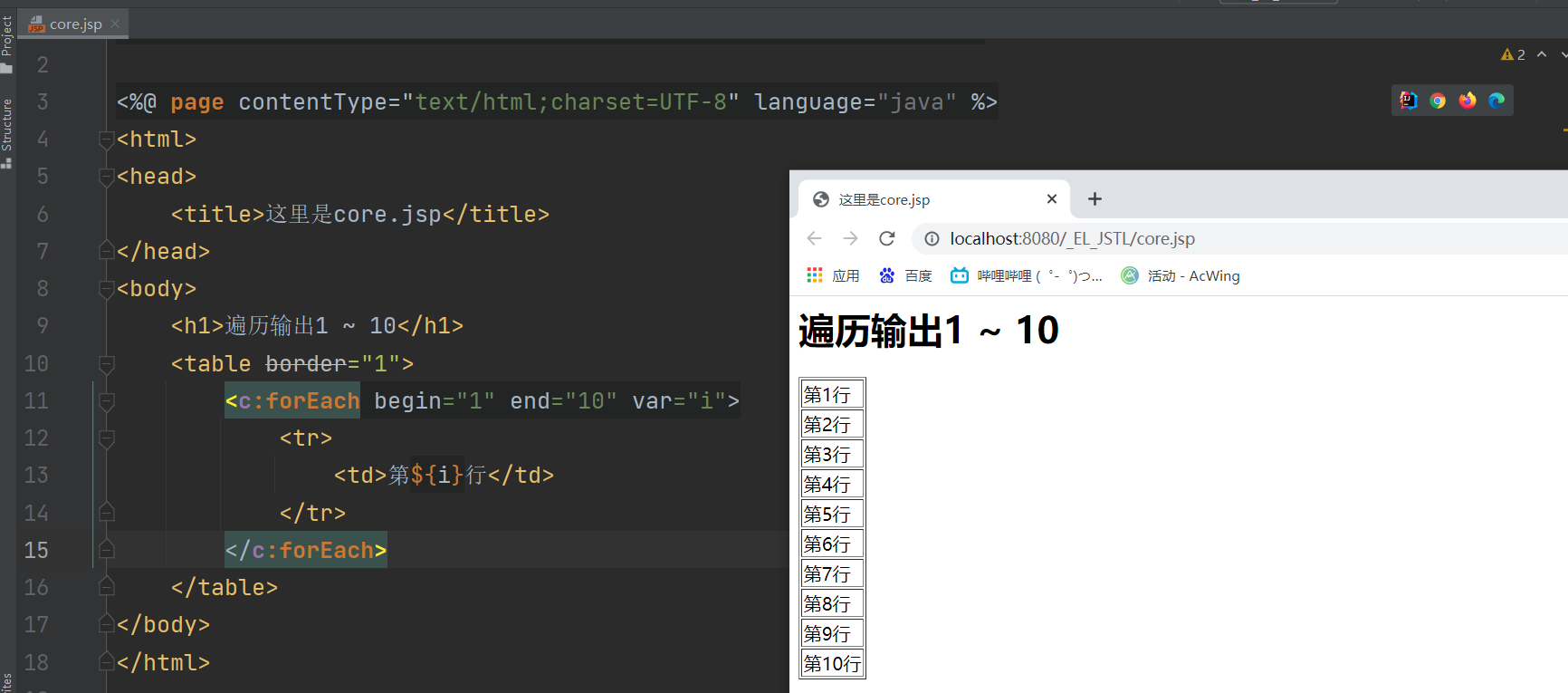Click the closing </c:forEach> tag in code

pyautogui.click(x=306, y=550)
